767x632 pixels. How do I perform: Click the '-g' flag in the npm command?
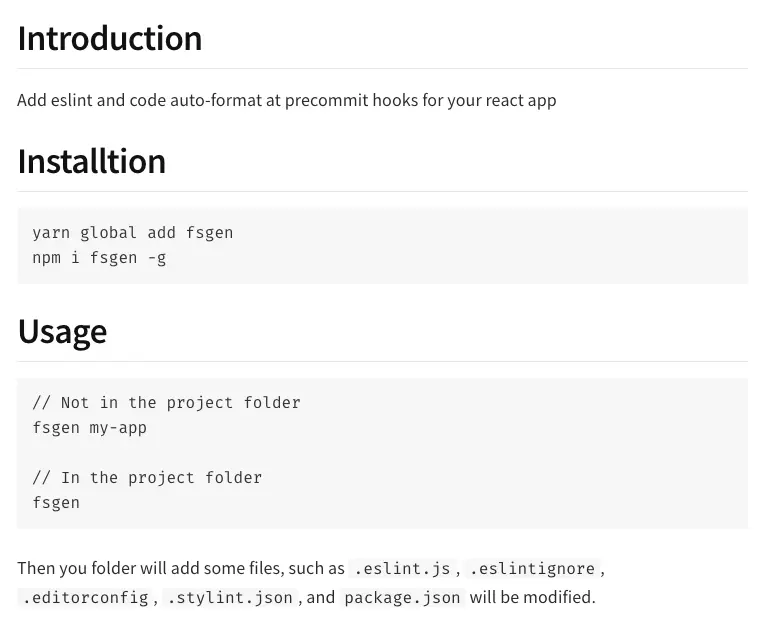[x=157, y=257]
